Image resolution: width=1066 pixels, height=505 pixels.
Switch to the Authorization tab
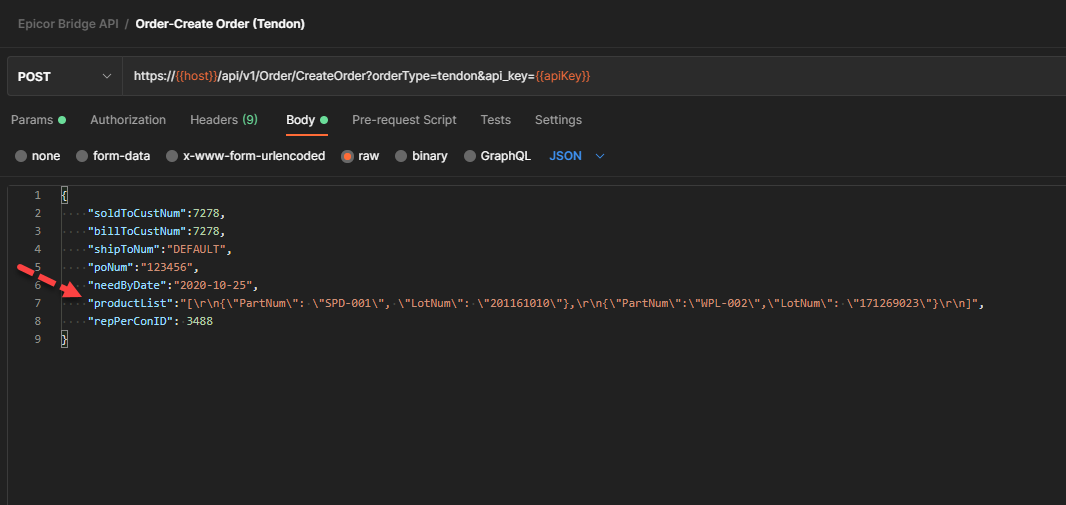coord(128,120)
